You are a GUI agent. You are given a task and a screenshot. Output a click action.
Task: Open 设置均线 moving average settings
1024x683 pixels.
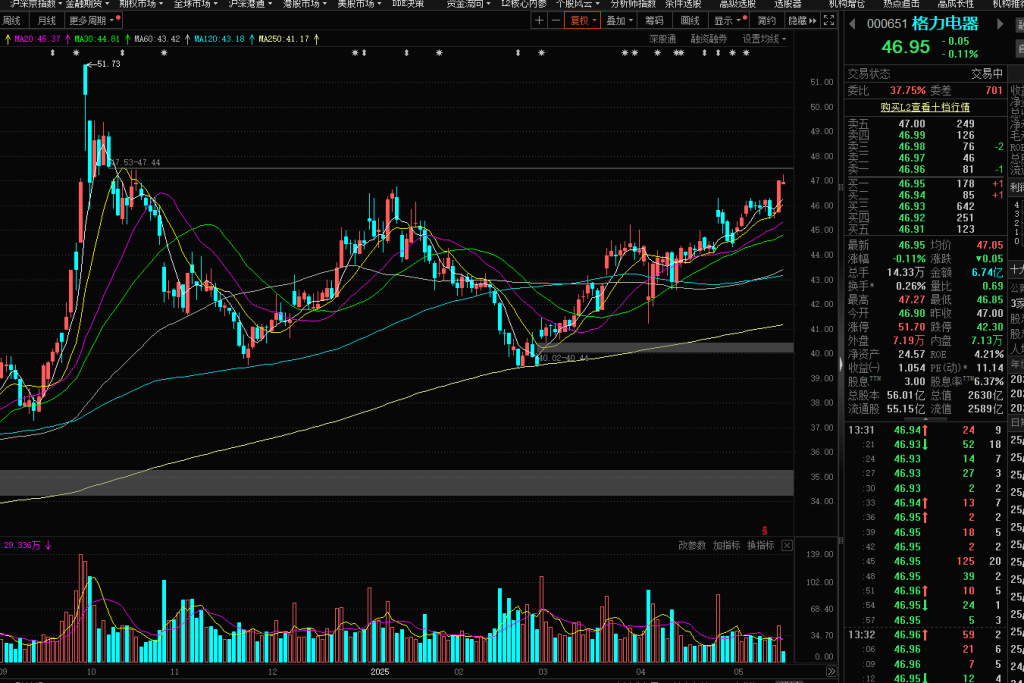tap(764, 39)
